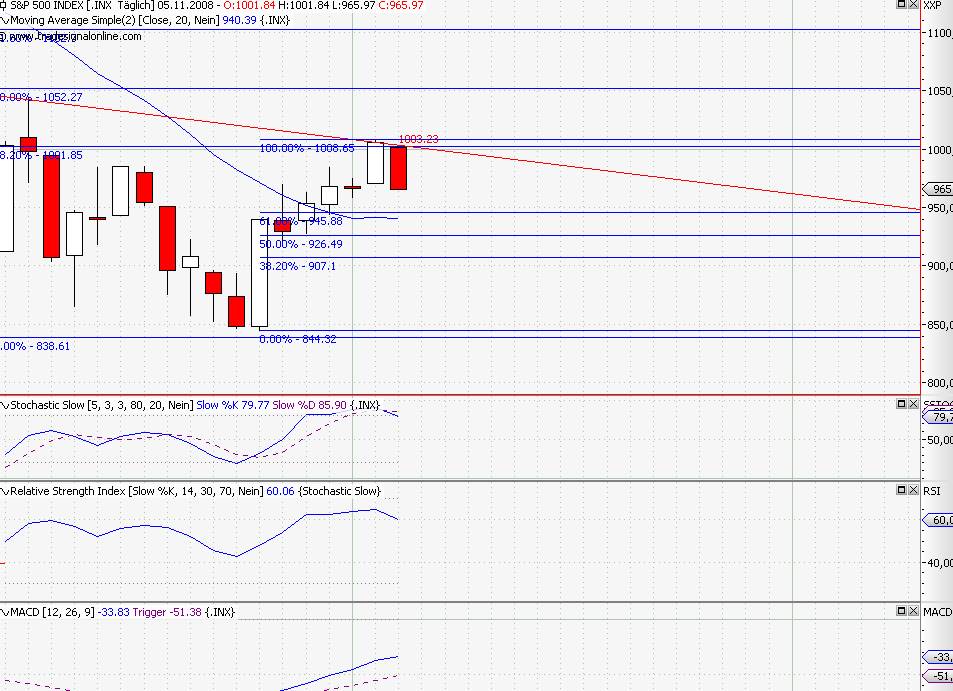This screenshot has width=953, height=691.
Task: Select the 0.00% - 844.32 Fibonacci label
Action: click(x=298, y=339)
